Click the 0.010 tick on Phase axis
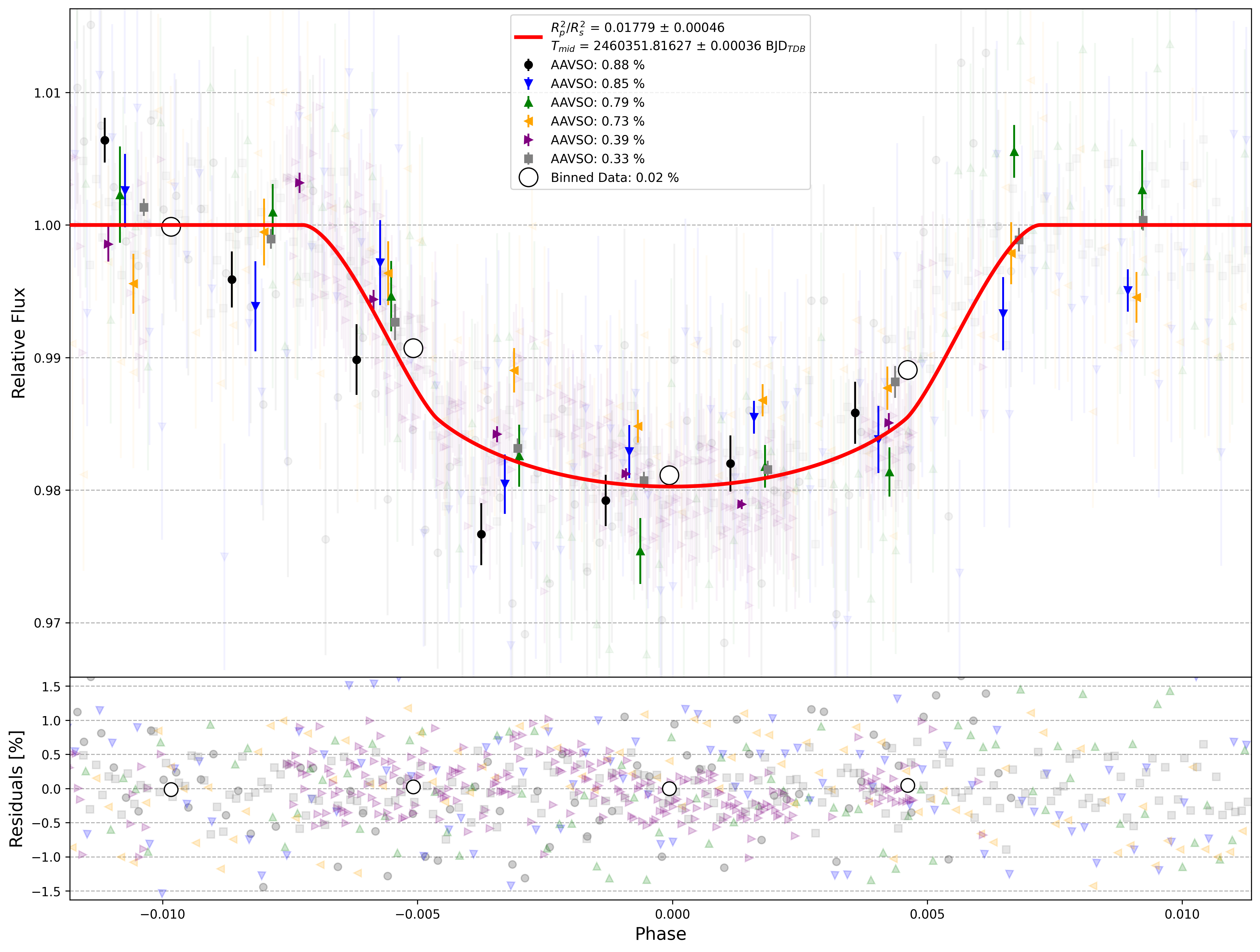 tap(1182, 914)
